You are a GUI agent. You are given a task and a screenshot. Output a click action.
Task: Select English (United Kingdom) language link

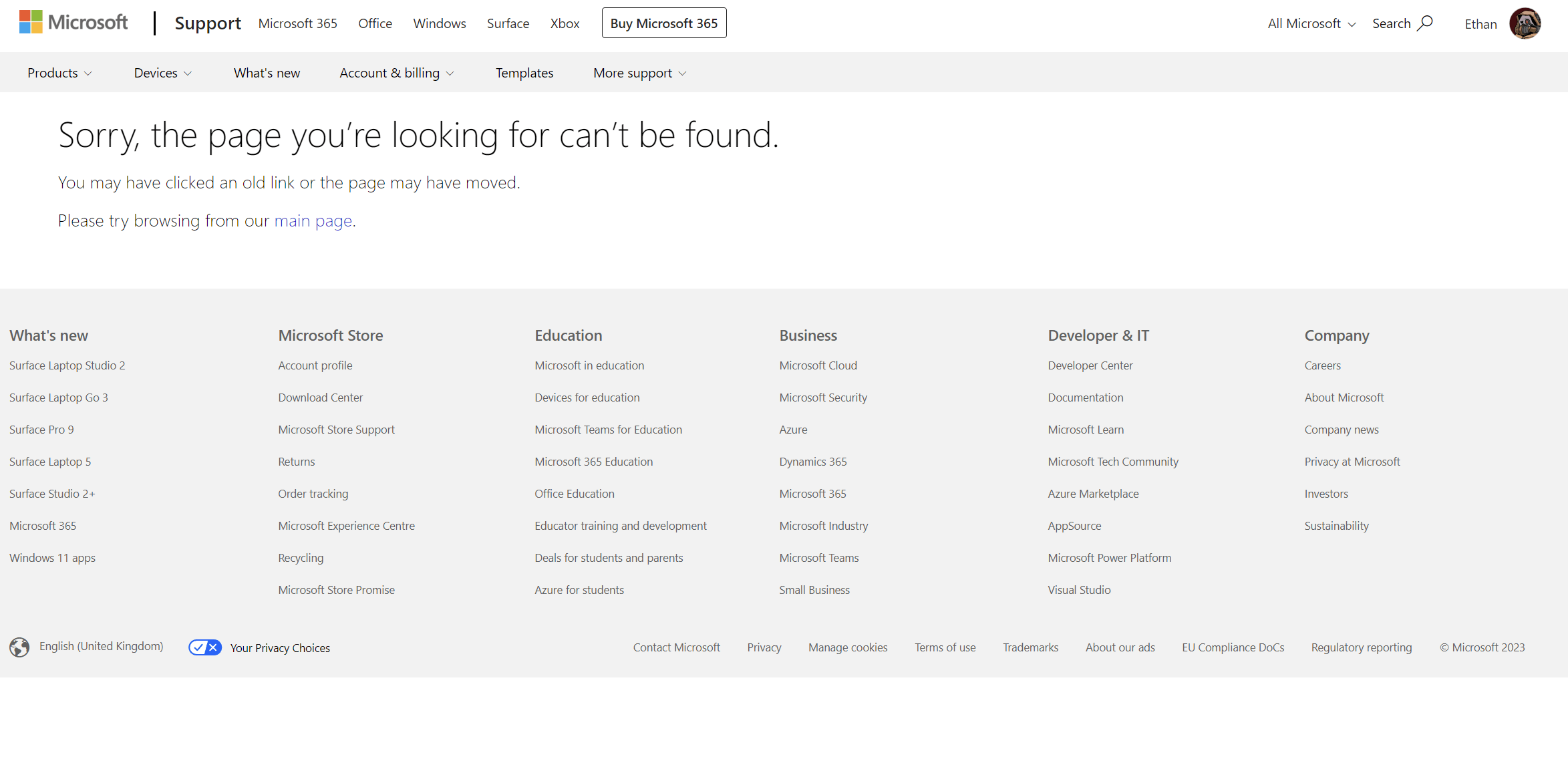102,646
